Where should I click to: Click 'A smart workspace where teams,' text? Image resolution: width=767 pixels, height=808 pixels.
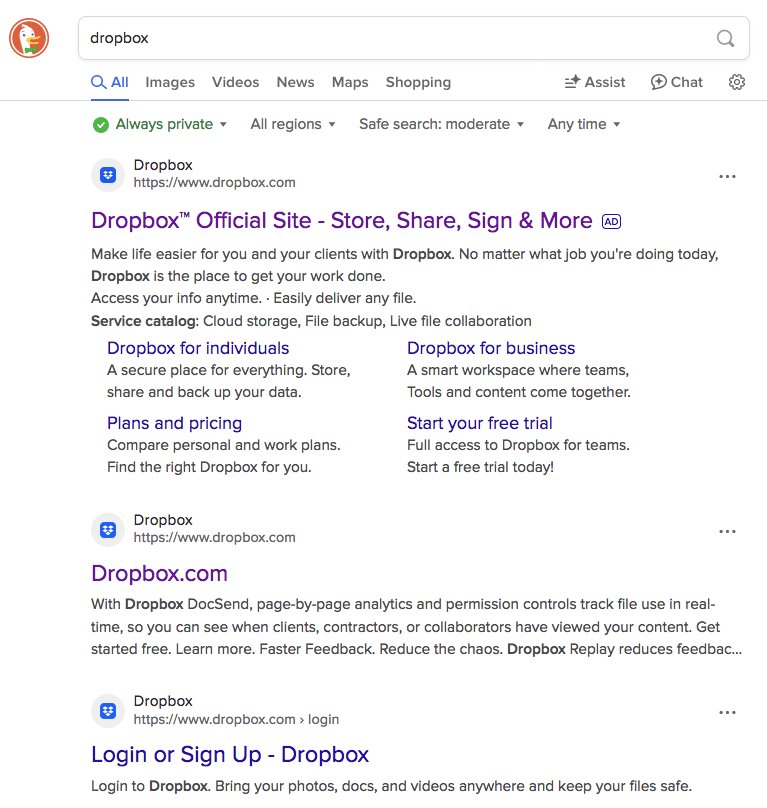[x=518, y=371]
